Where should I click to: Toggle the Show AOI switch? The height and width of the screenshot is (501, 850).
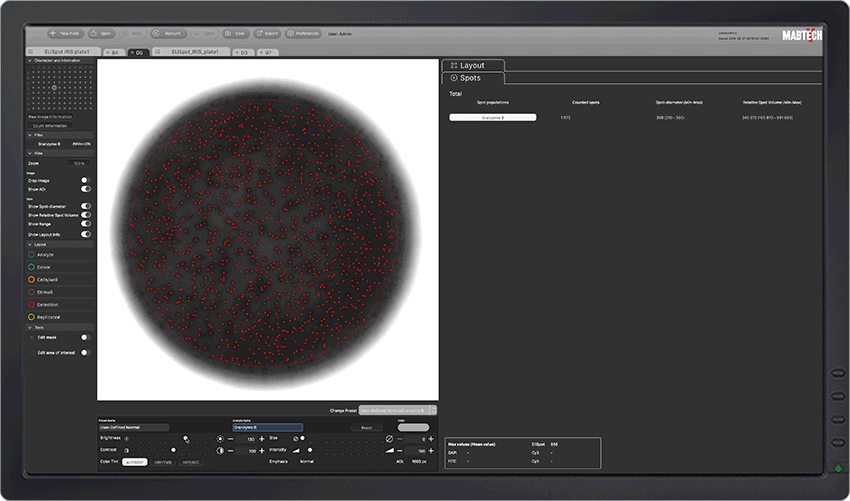pyautogui.click(x=85, y=188)
